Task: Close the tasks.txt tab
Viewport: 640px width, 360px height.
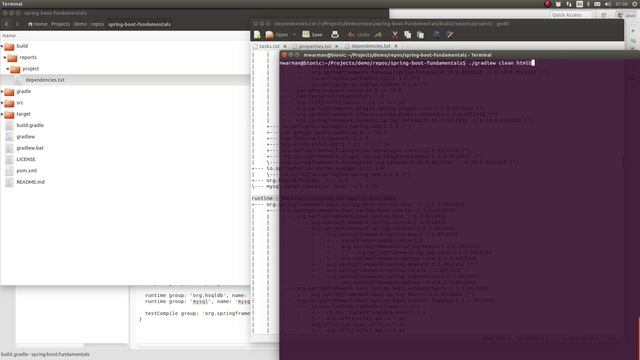Action: (x=285, y=46)
